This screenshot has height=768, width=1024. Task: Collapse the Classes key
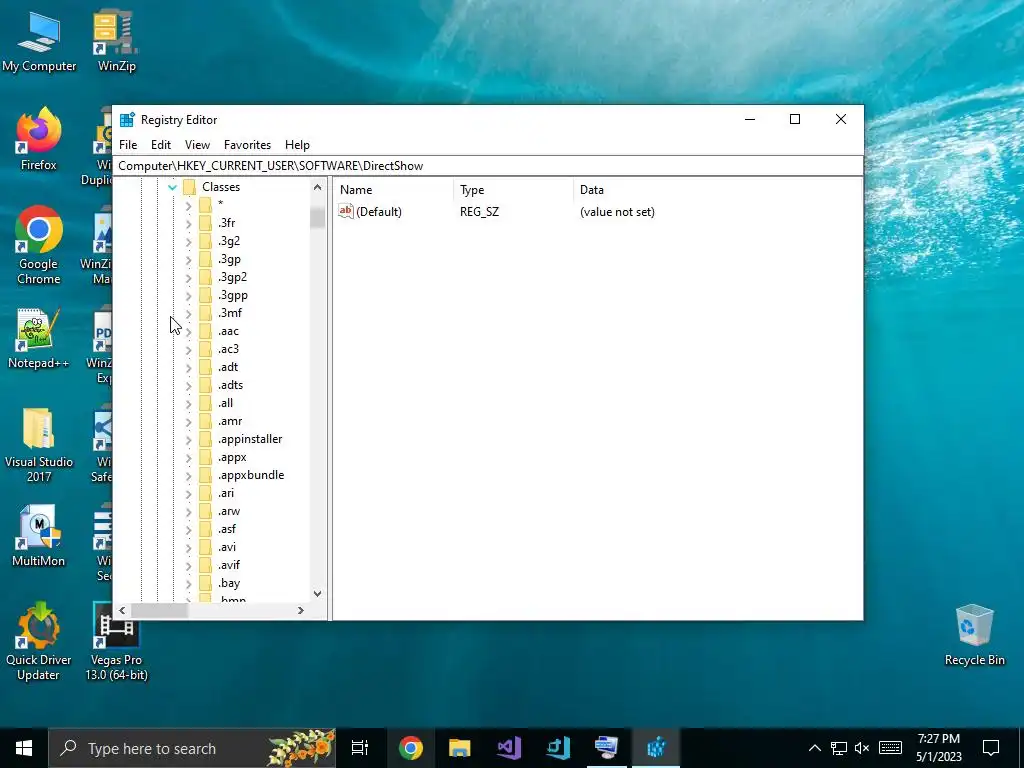click(172, 187)
